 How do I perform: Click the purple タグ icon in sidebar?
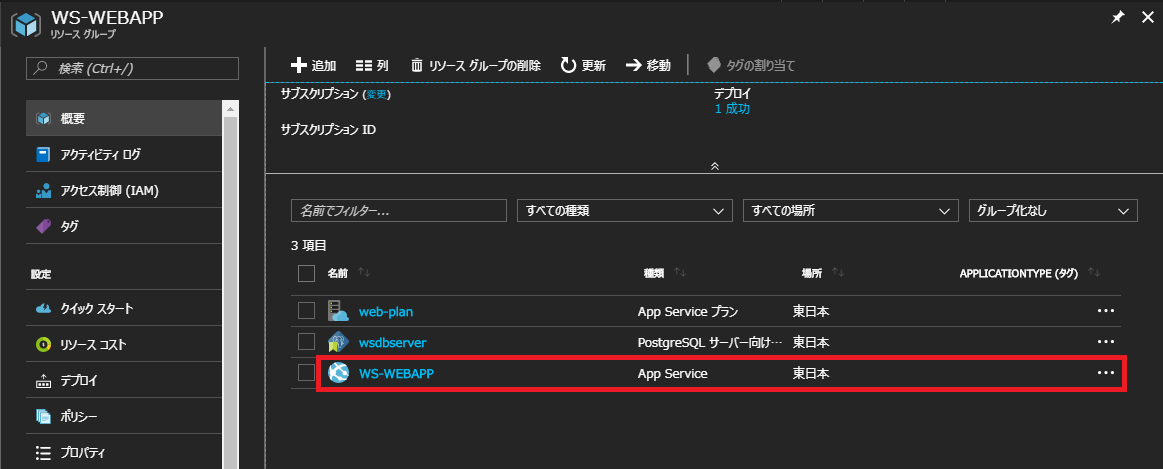[43, 226]
